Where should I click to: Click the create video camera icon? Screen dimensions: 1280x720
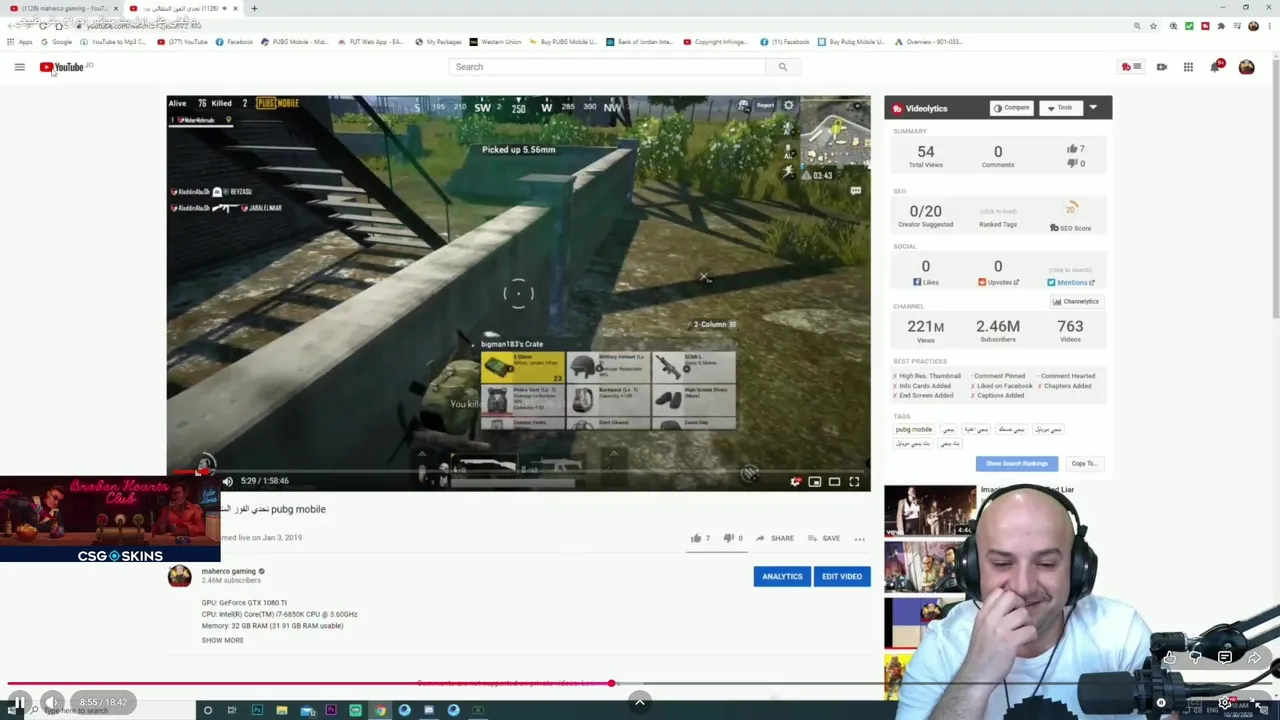coord(1162,67)
